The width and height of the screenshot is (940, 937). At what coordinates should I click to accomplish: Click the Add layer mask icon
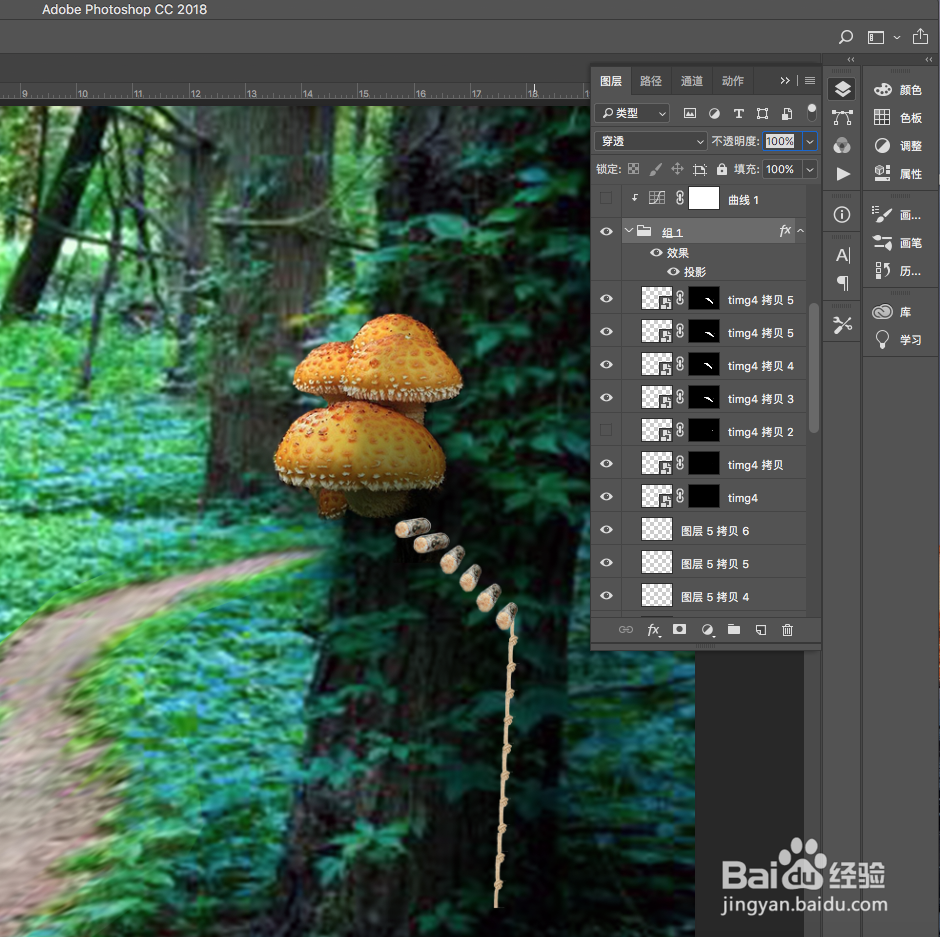(679, 630)
